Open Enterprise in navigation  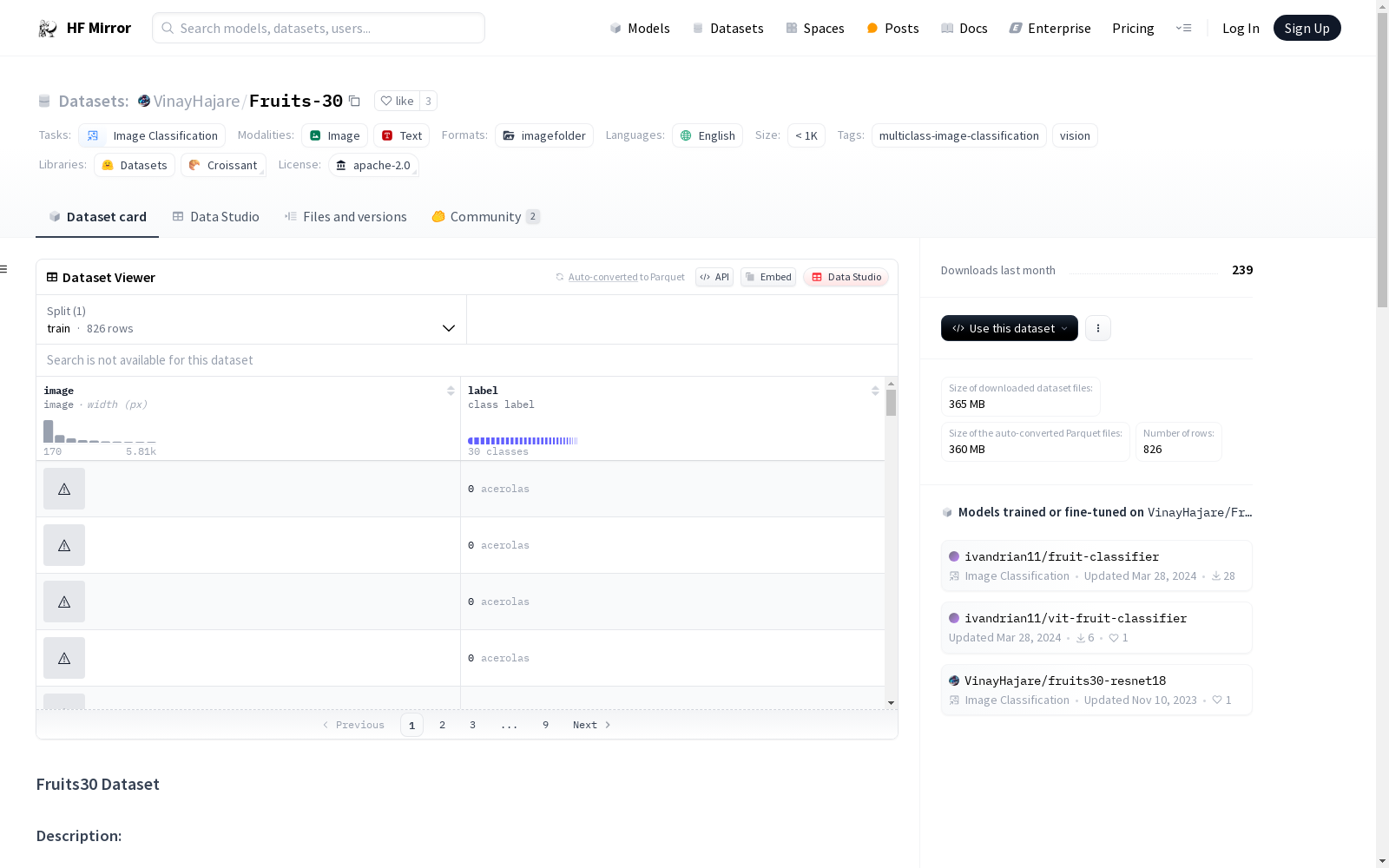(x=1050, y=29)
